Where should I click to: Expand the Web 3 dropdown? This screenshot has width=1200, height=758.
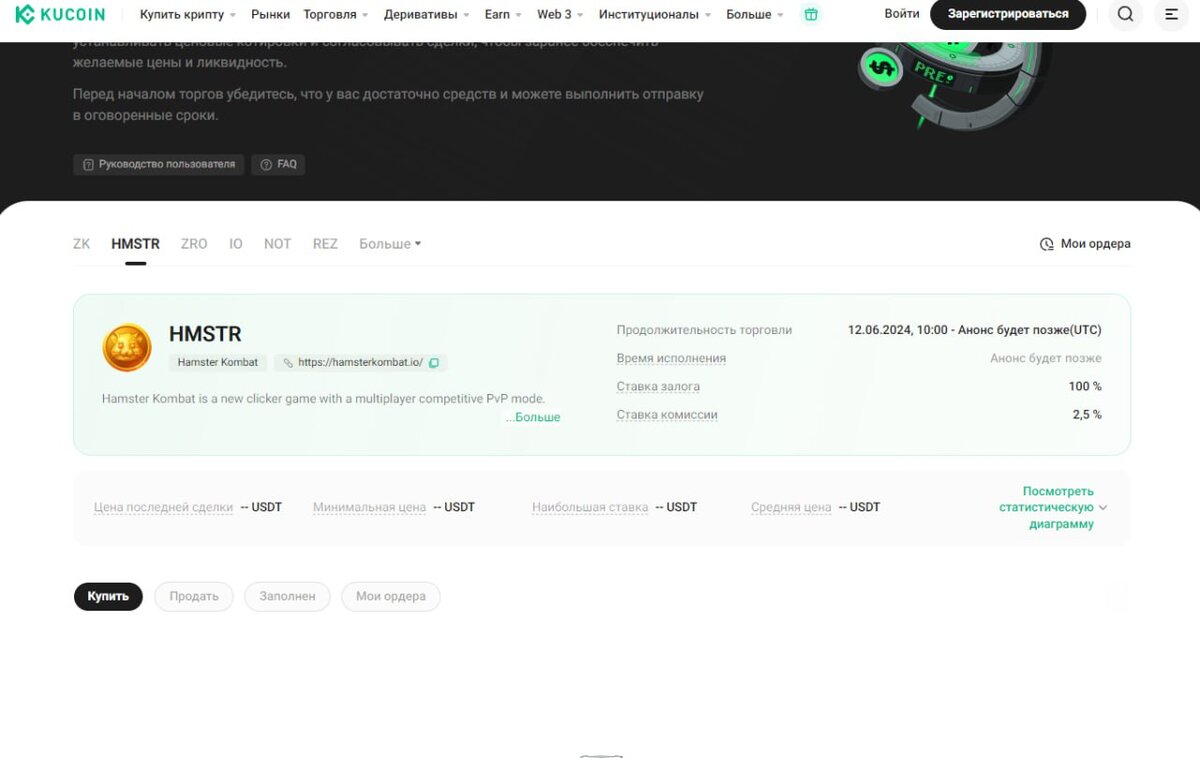click(560, 15)
